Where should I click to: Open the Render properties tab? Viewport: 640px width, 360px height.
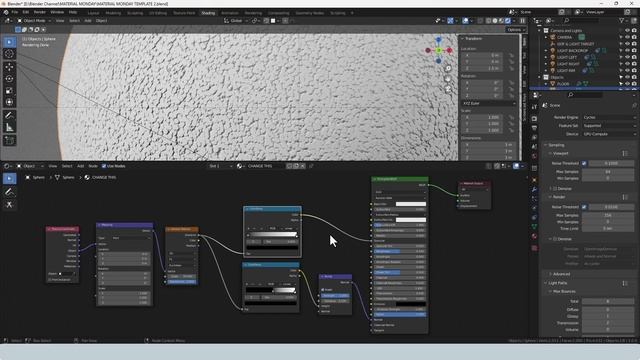click(x=534, y=118)
